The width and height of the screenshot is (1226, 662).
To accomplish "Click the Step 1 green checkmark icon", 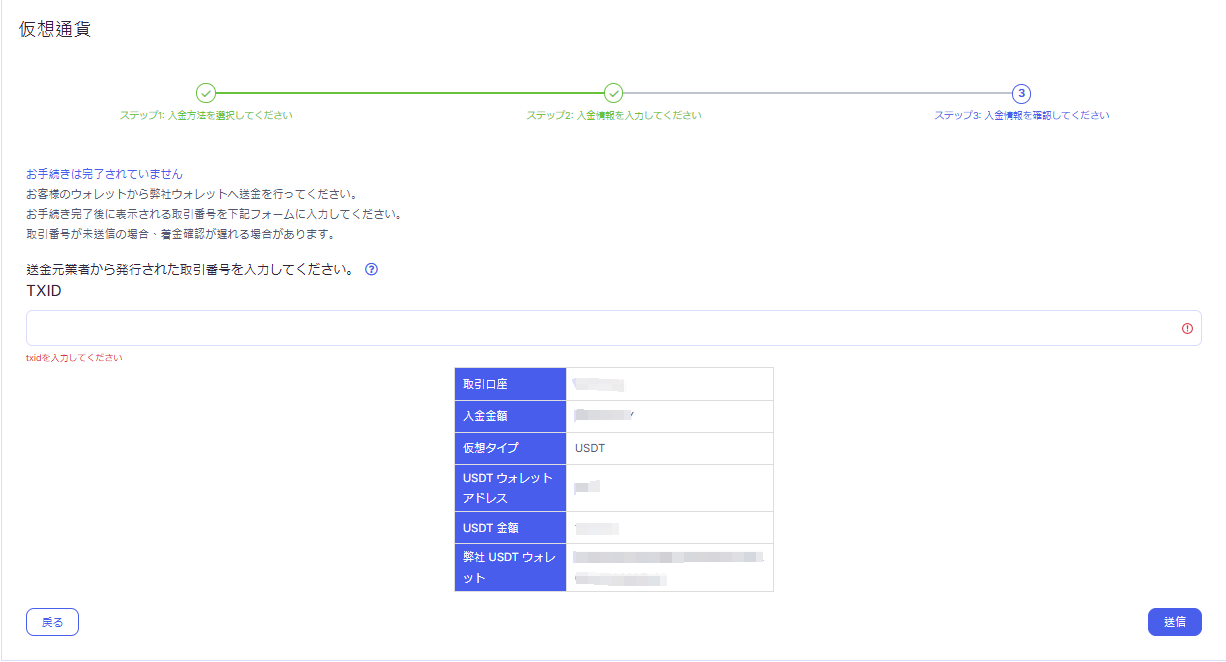I will tap(206, 93).
